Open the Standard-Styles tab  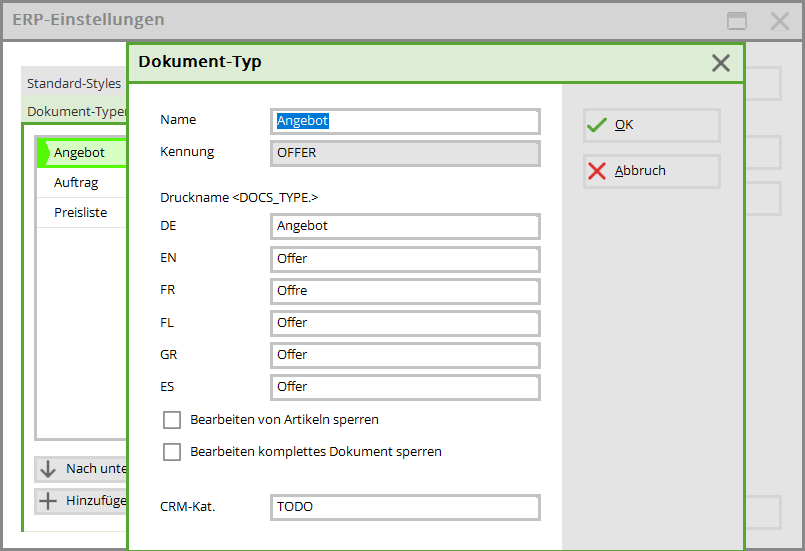[x=74, y=84]
